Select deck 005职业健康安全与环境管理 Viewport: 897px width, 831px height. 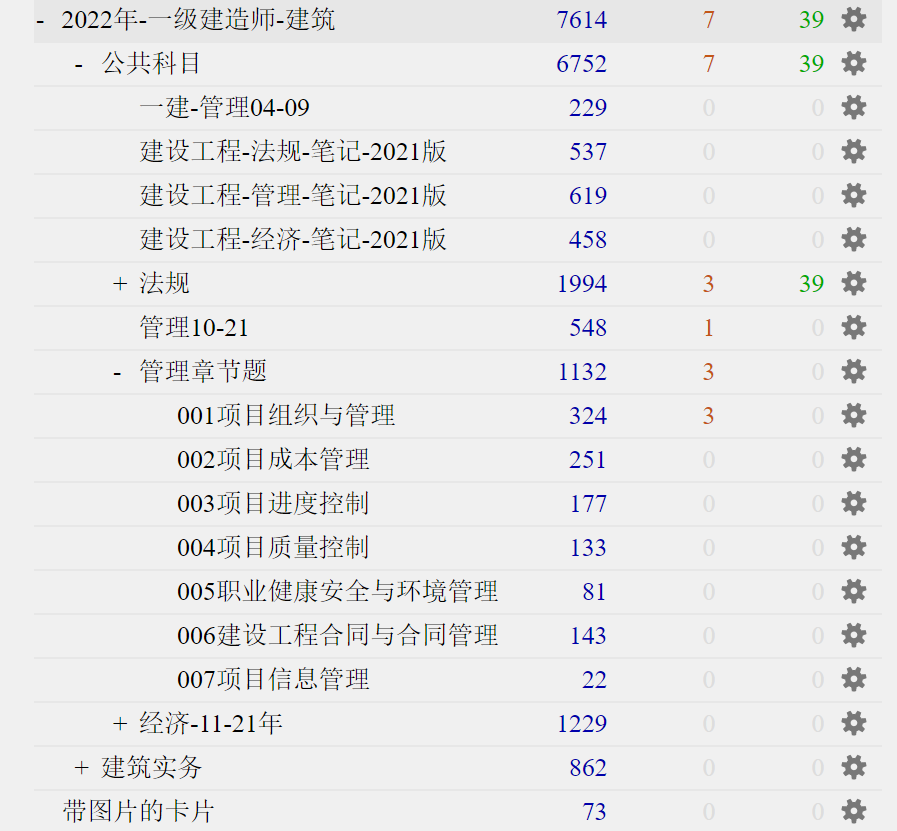[338, 592]
